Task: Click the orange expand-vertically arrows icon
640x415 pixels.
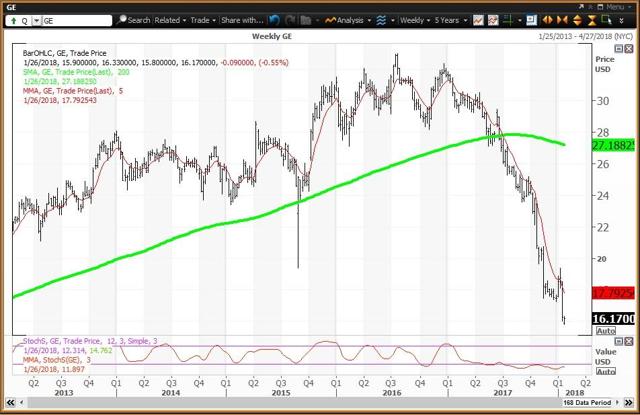Action: pyautogui.click(x=577, y=20)
